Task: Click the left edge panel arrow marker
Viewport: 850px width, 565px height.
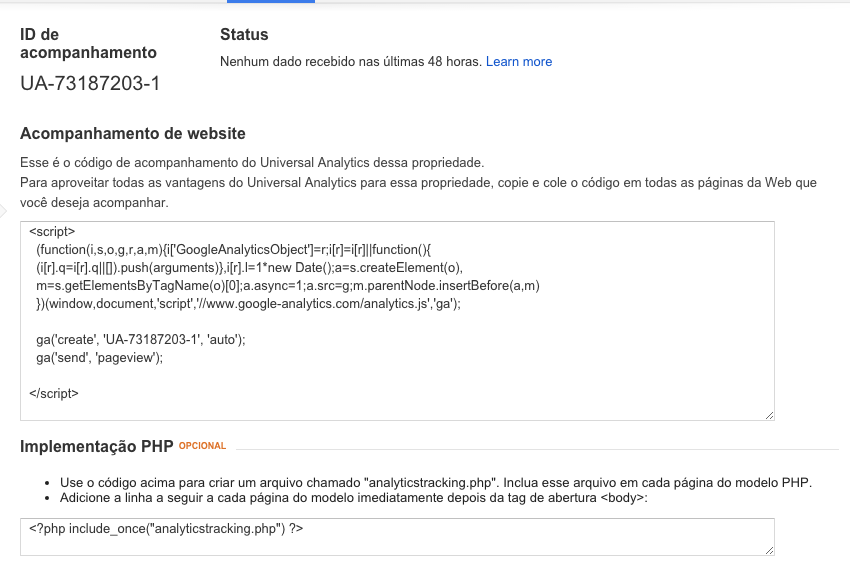Action: click(3, 211)
